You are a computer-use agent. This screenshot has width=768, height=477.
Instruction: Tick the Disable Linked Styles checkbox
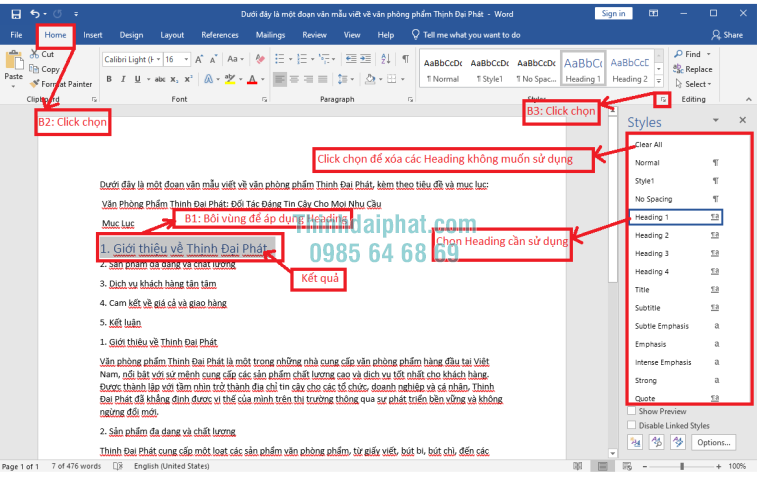[x=632, y=425]
